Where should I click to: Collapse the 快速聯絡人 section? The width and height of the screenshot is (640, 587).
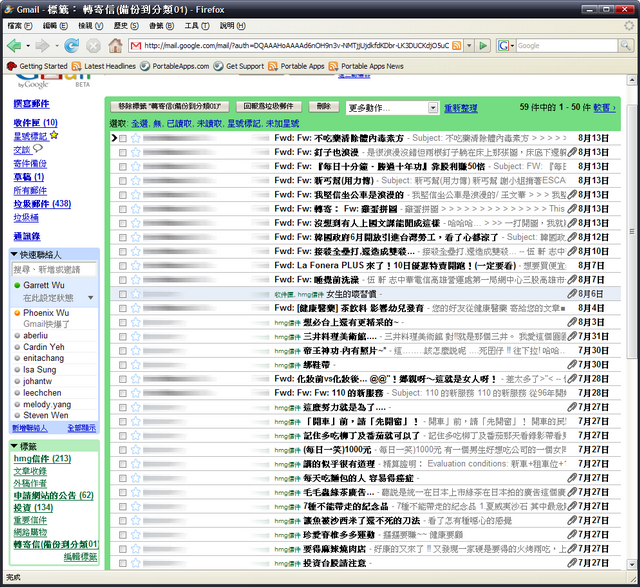click(14, 254)
